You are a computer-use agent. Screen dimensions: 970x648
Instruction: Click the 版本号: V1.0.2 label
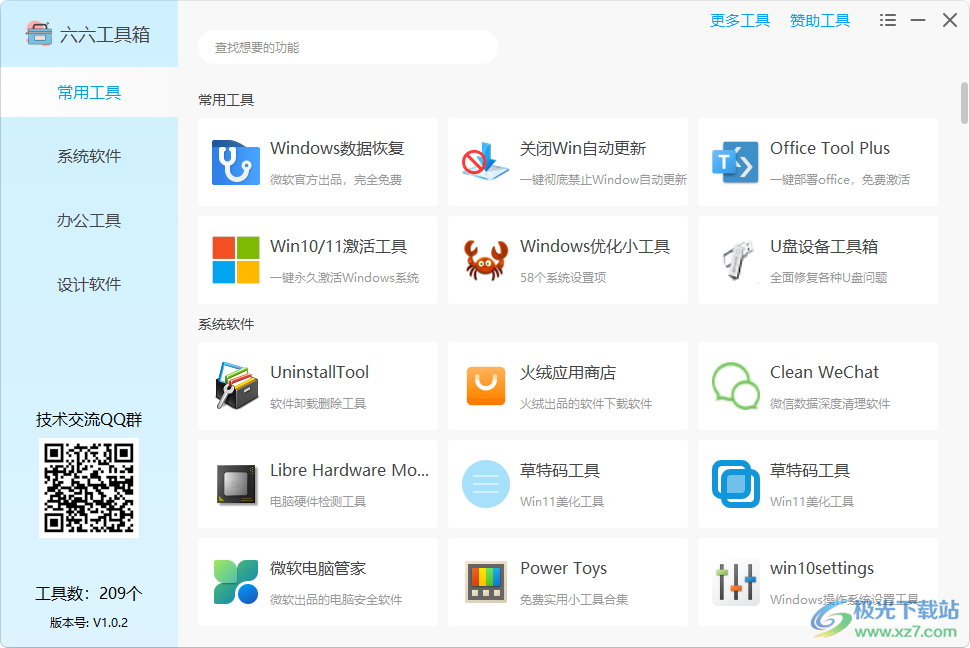click(89, 623)
